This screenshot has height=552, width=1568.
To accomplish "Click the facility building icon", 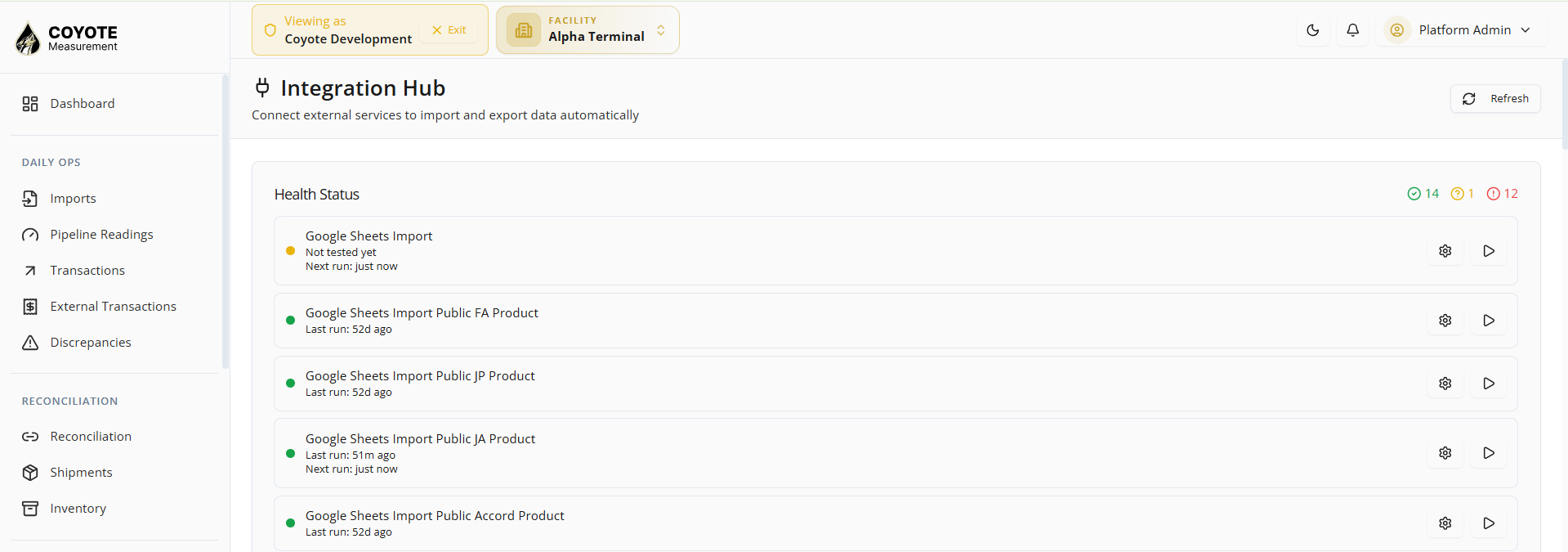I will [524, 30].
